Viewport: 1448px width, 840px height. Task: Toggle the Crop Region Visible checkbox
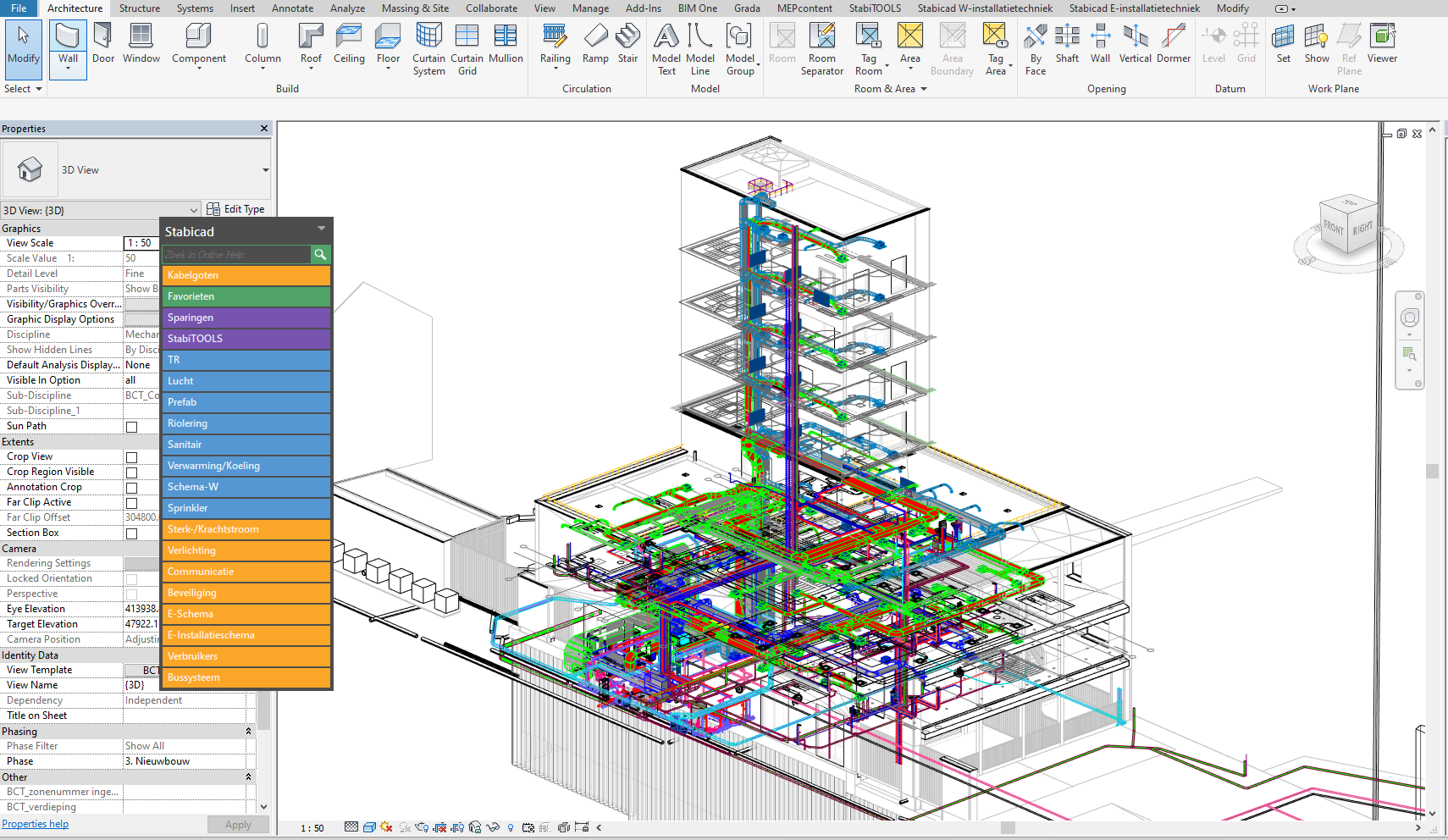pos(131,472)
